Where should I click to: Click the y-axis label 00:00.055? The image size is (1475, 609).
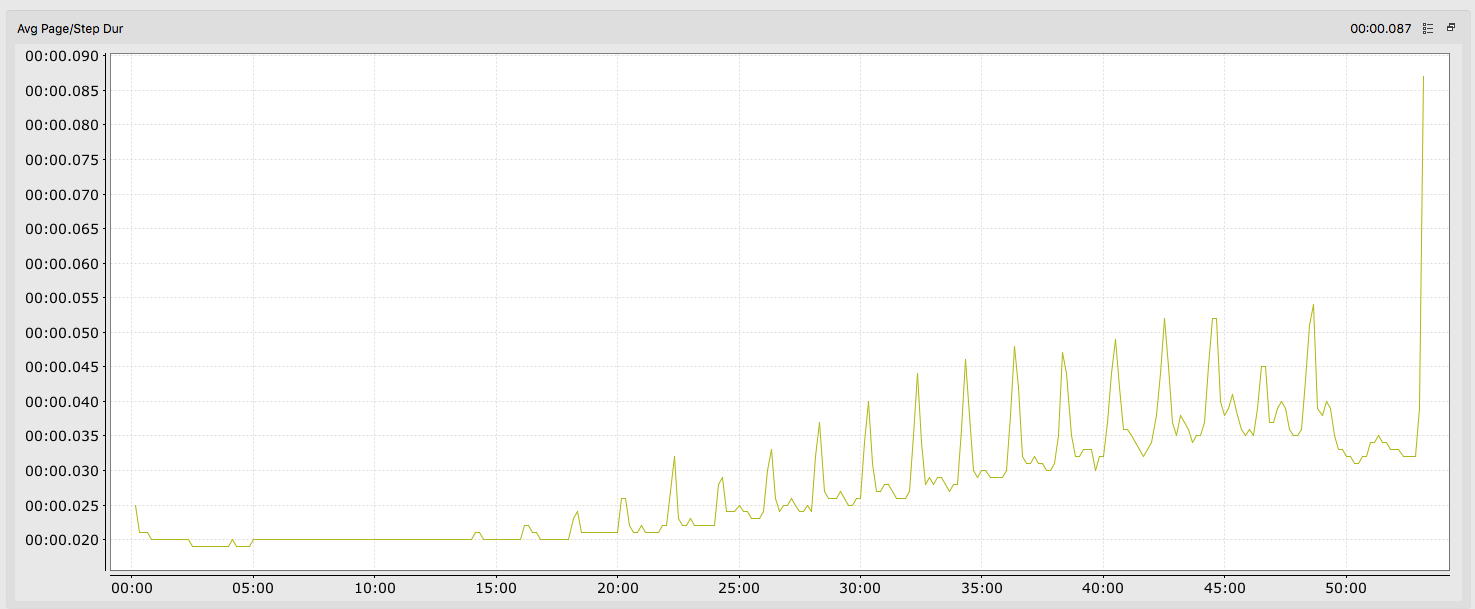pos(63,298)
